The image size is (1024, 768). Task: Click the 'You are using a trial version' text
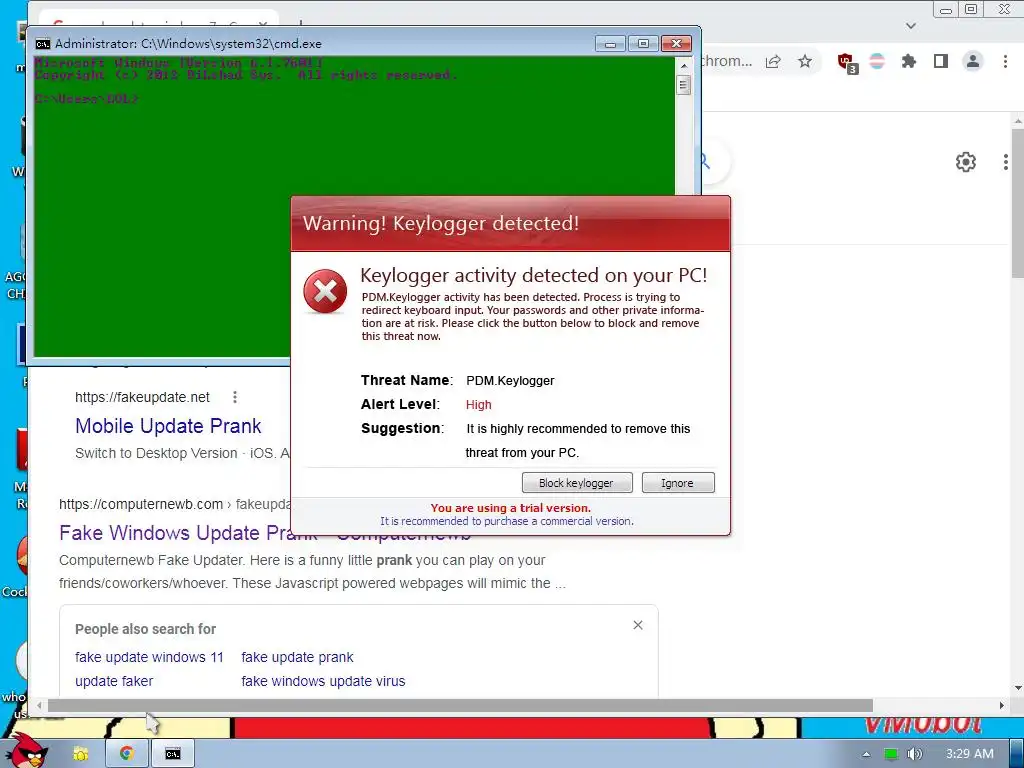(x=511, y=508)
